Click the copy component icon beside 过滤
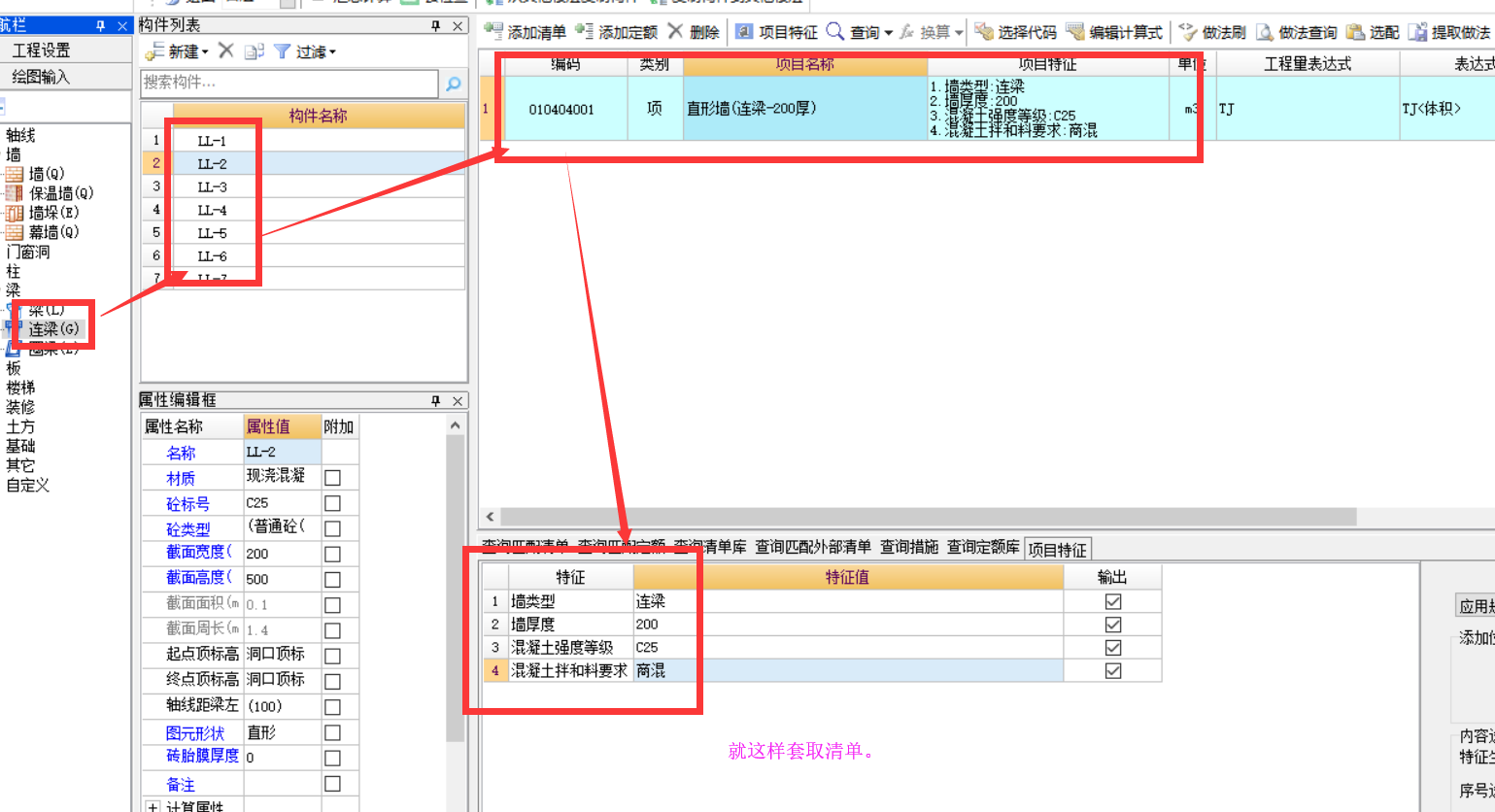The image size is (1495, 812). pyautogui.click(x=255, y=51)
